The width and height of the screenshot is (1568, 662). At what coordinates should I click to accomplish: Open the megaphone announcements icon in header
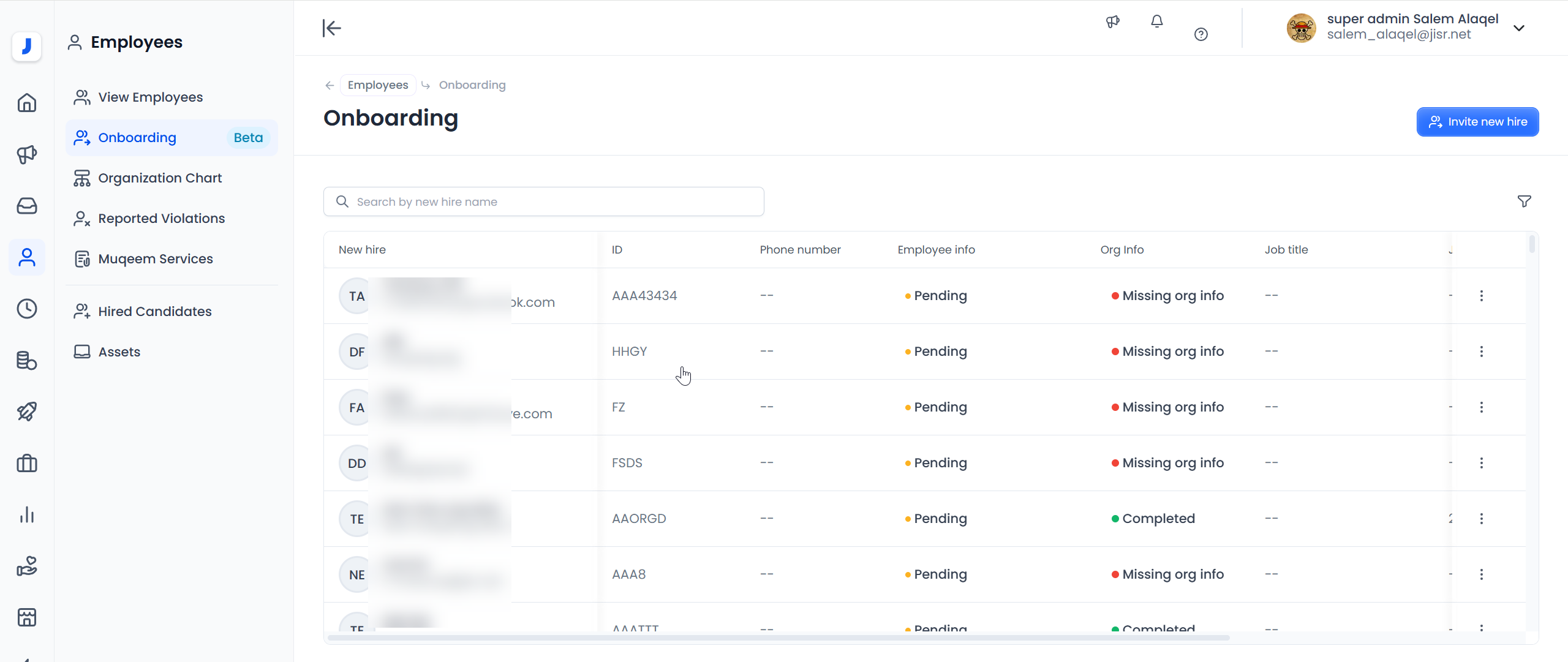click(x=1112, y=22)
